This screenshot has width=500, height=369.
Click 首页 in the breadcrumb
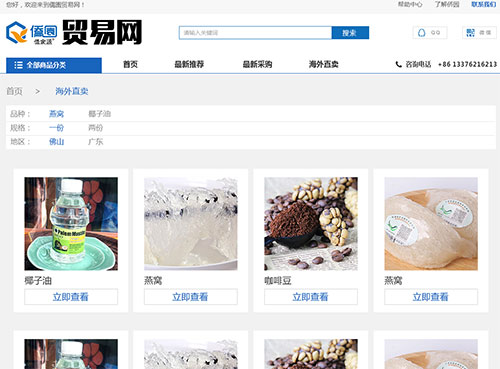(x=14, y=91)
